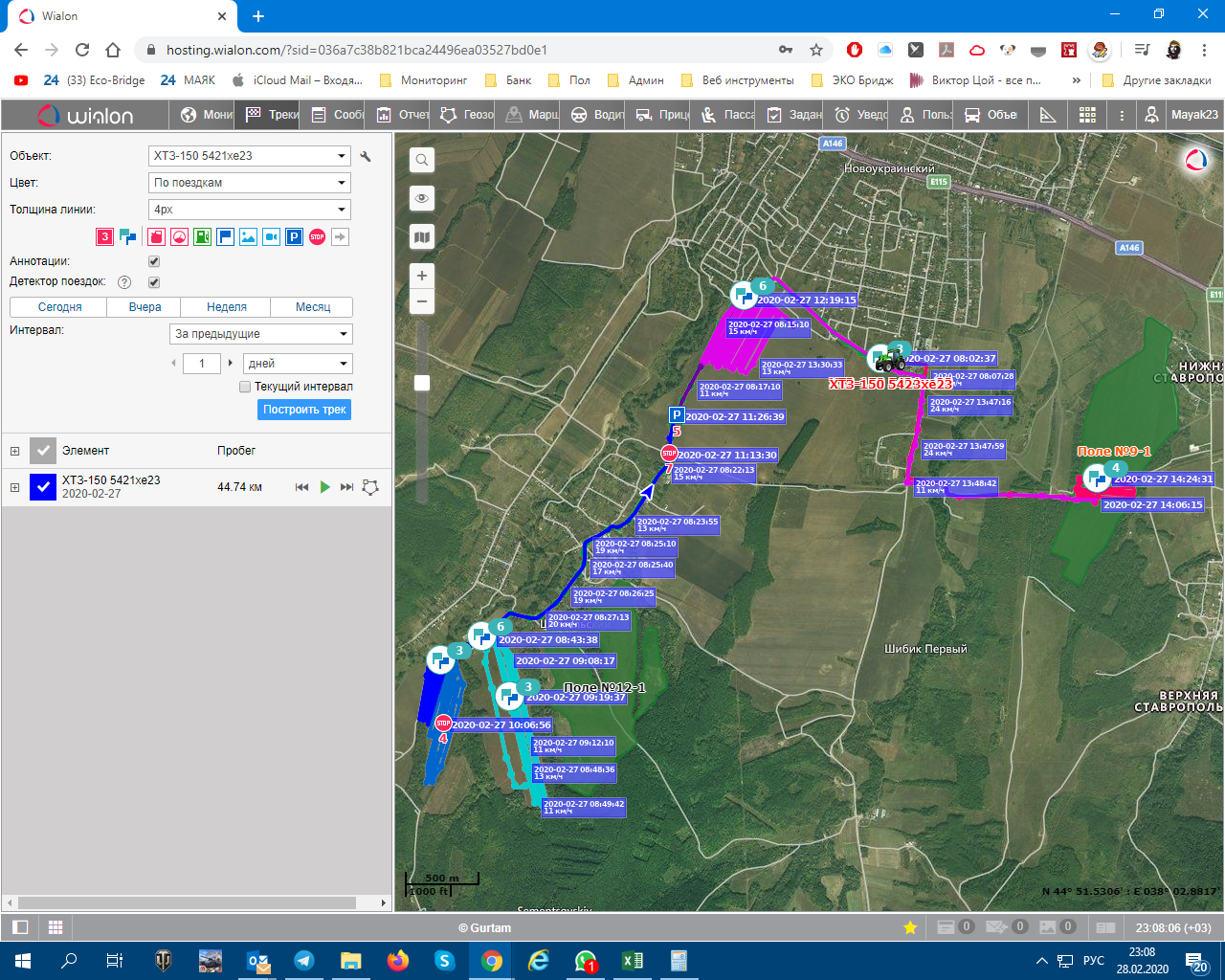
Task: Disable the Детектор поездок checkbox
Action: (154, 282)
